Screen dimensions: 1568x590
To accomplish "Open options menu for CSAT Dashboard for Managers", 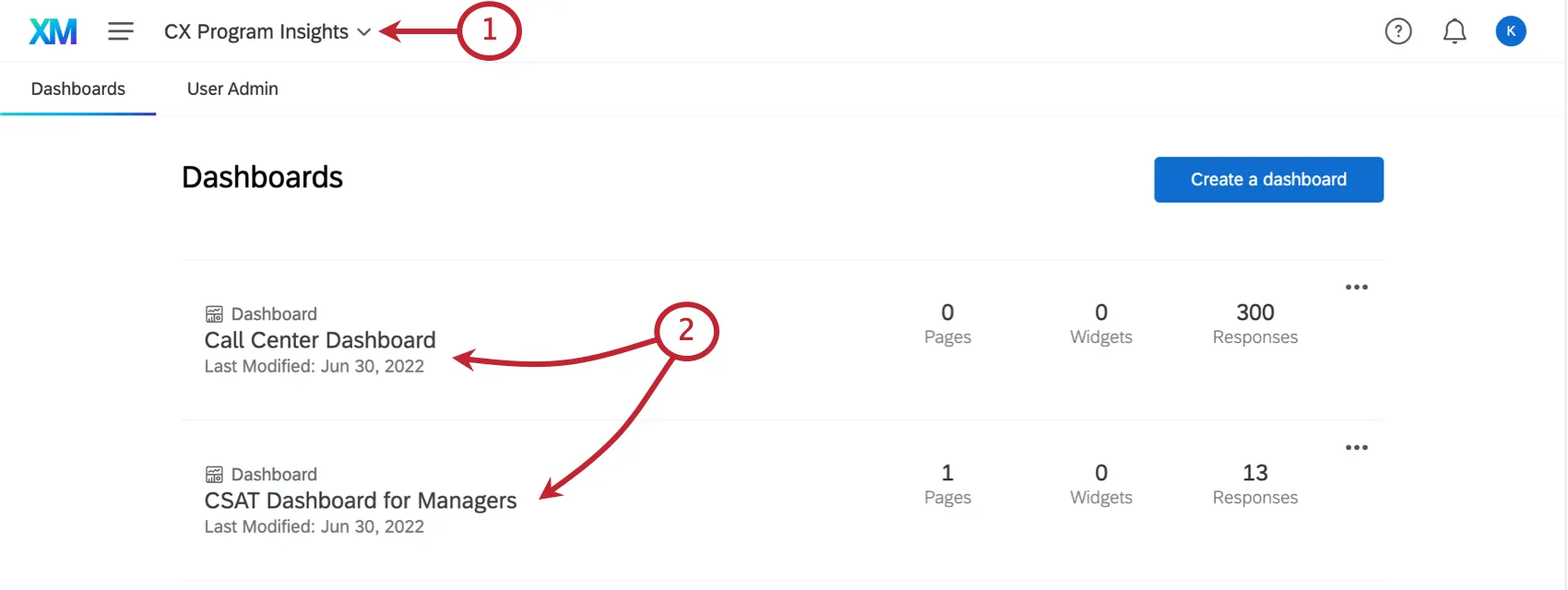I will click(x=1357, y=447).
